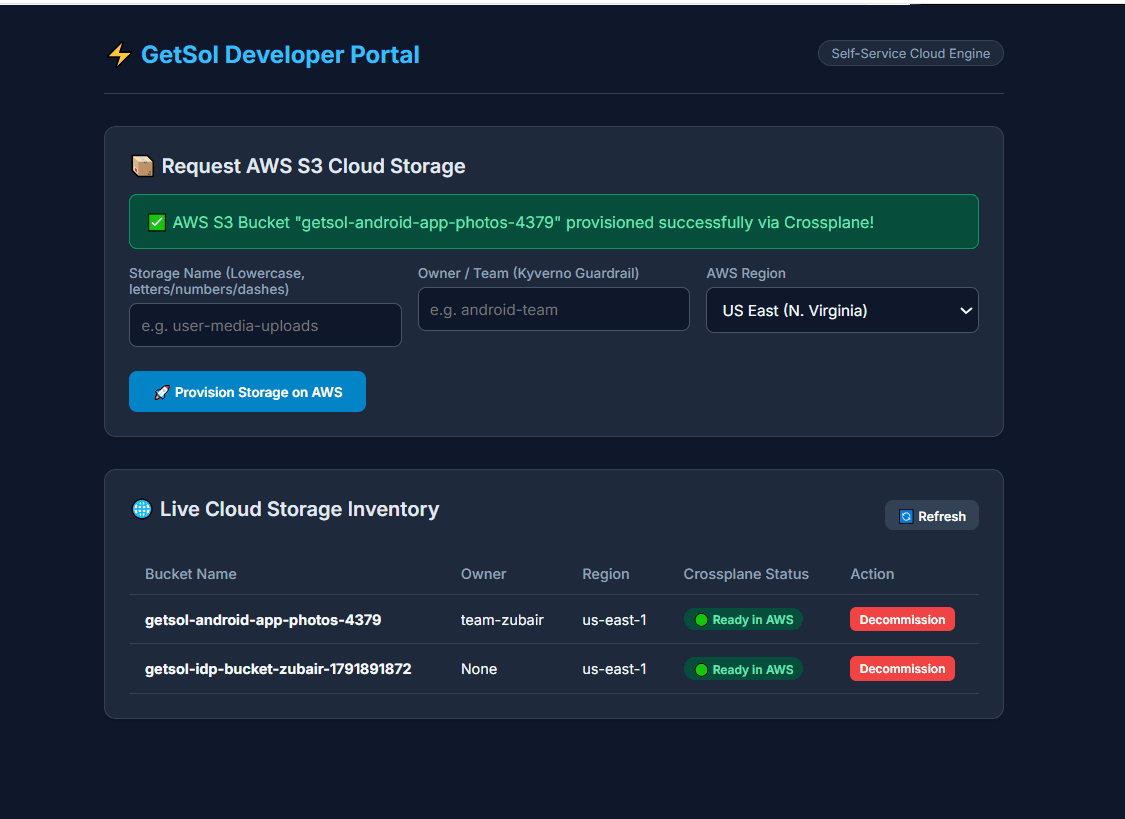Viewport: 1125px width, 819px height.
Task: Click us-east-1 region in team-zubair row
Action: click(614, 620)
